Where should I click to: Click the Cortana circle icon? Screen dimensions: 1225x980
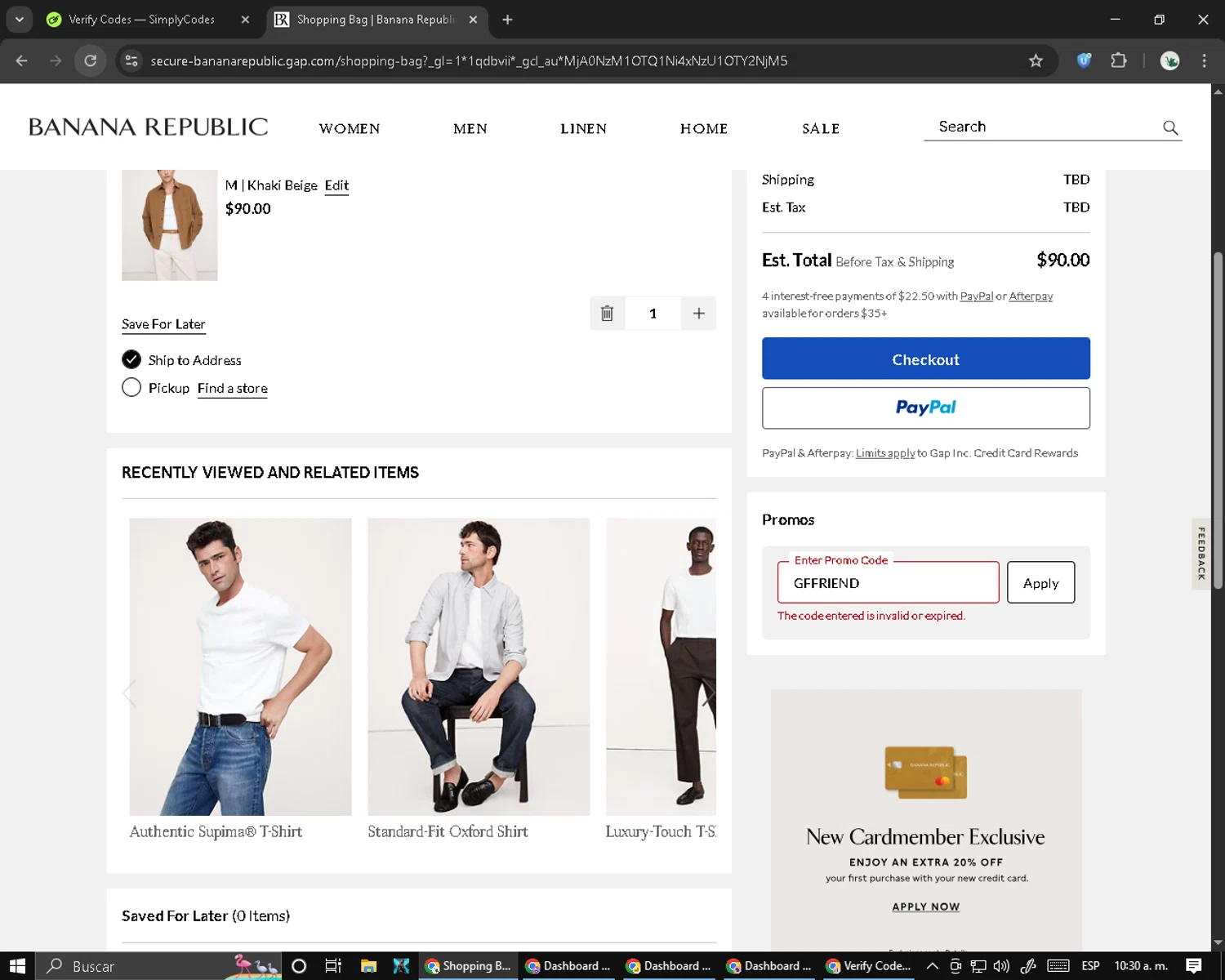299,966
